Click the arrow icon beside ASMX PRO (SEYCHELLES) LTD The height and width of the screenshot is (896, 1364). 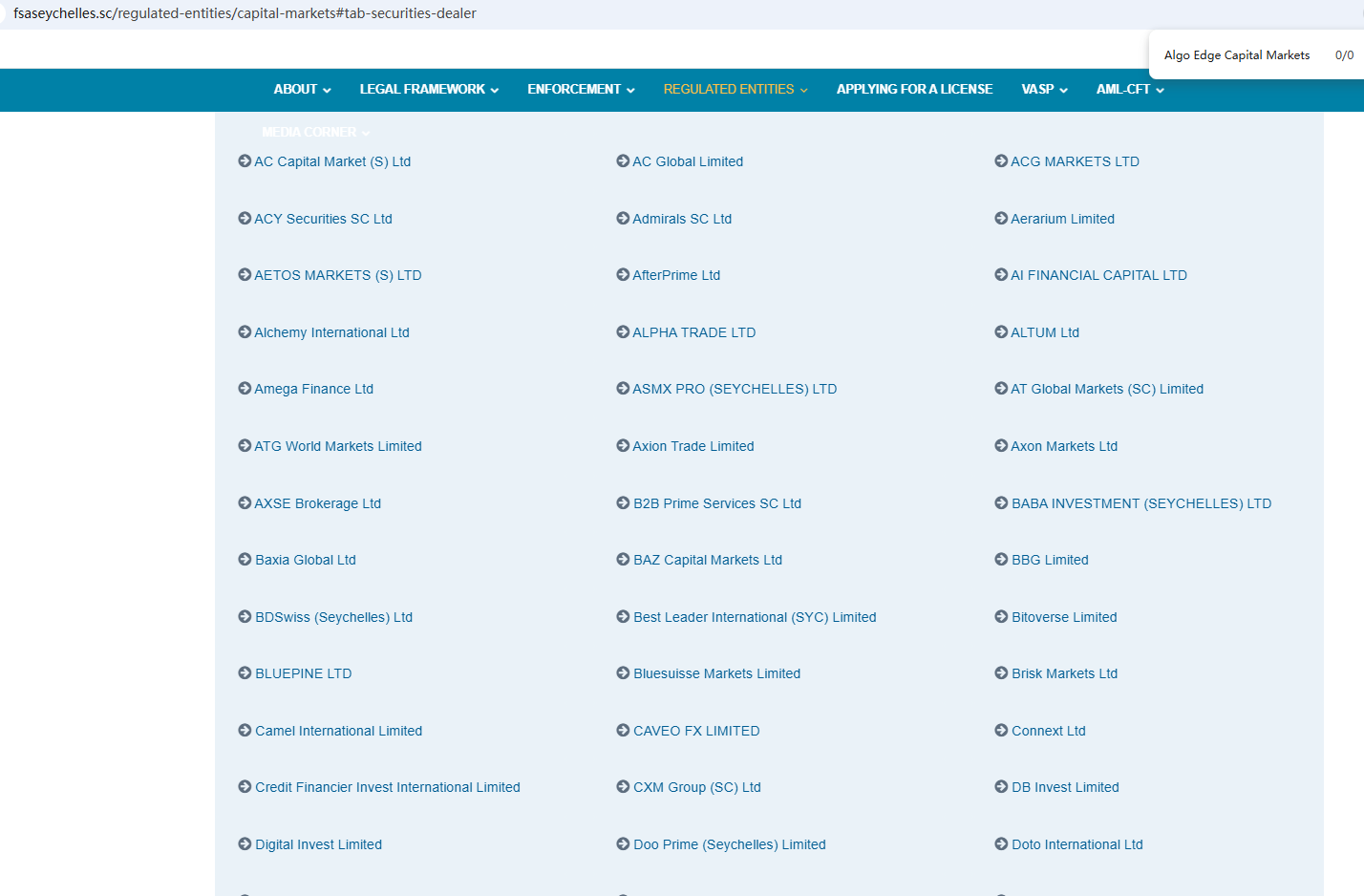pos(623,389)
